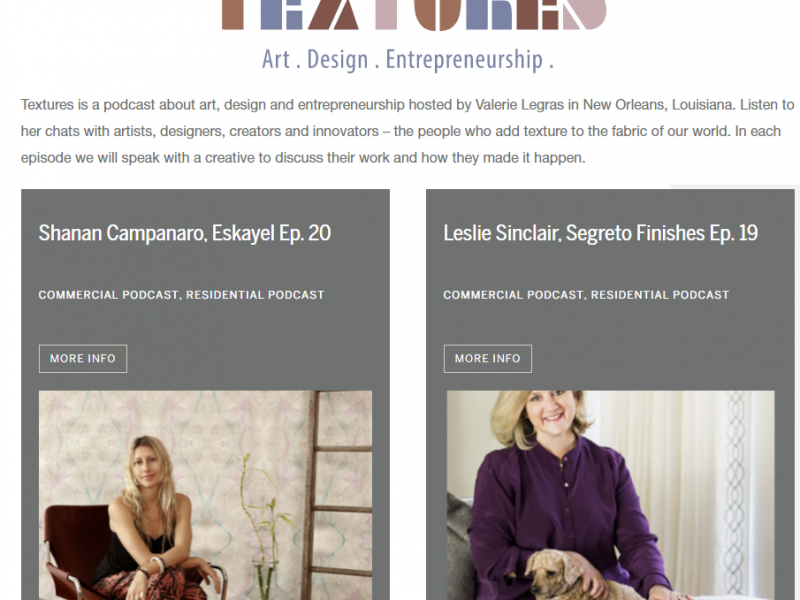Click the Shanan Campanaro episode photo
Viewport: 800px width, 600px height.
205,495
